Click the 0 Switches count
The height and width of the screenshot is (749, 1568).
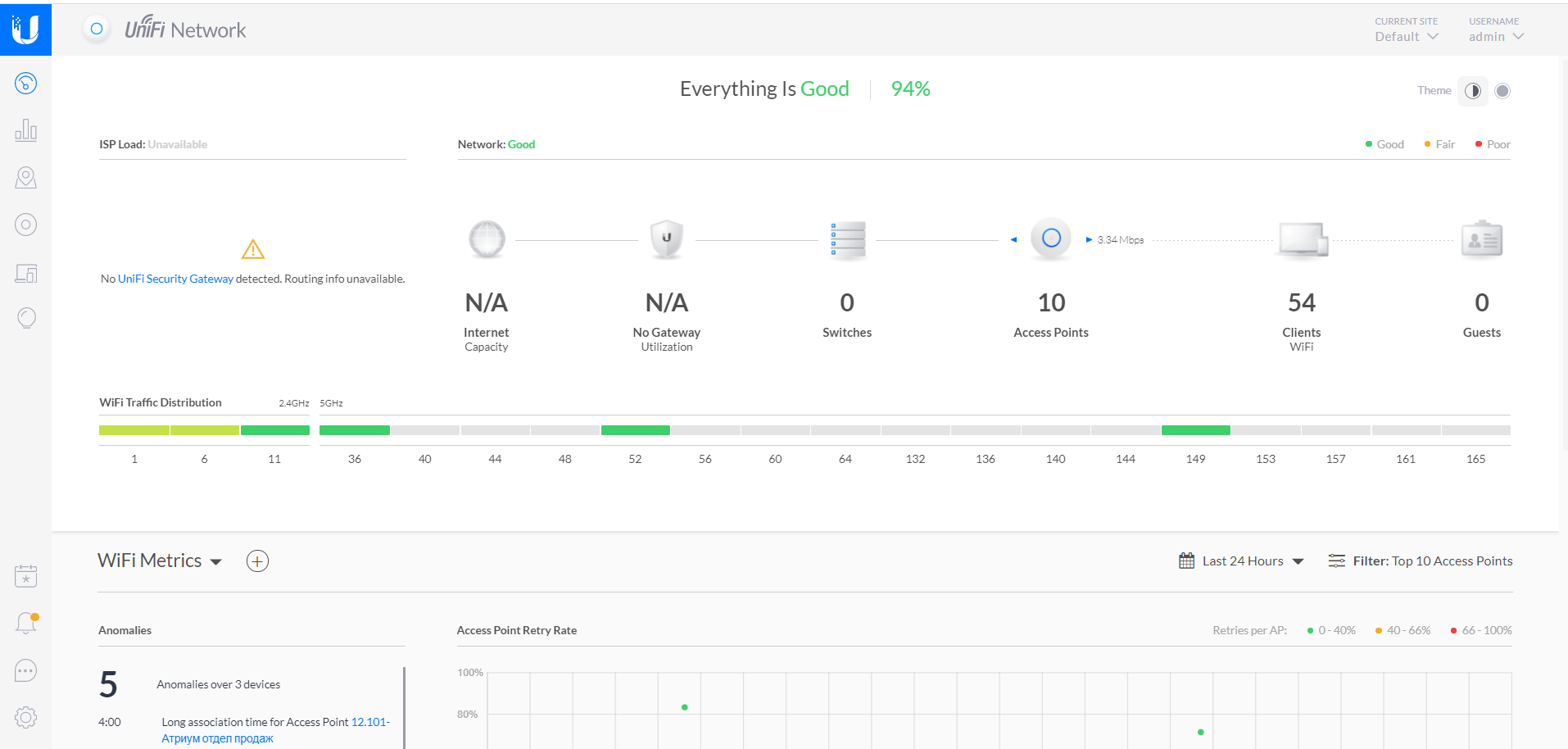pos(847,303)
